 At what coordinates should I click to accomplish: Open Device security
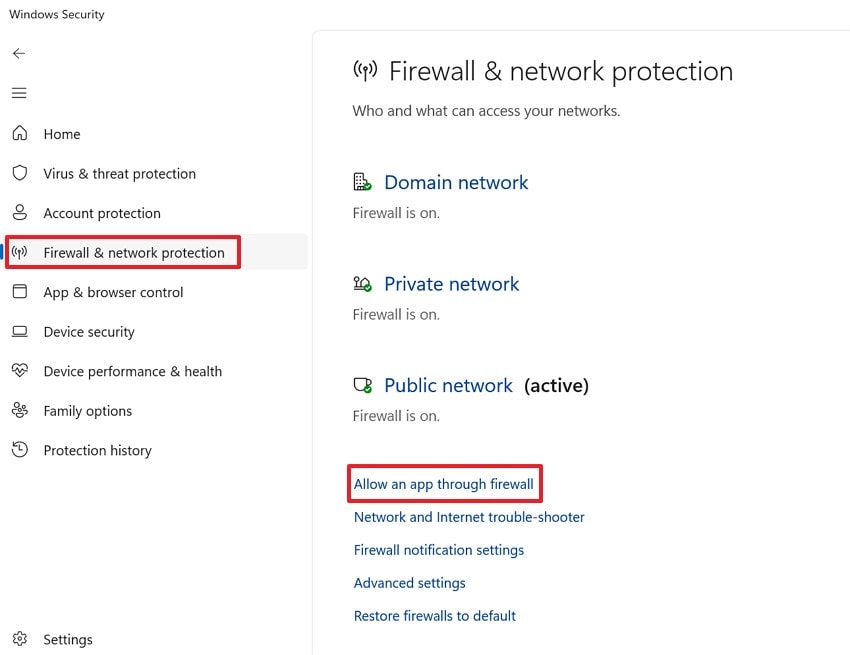89,331
